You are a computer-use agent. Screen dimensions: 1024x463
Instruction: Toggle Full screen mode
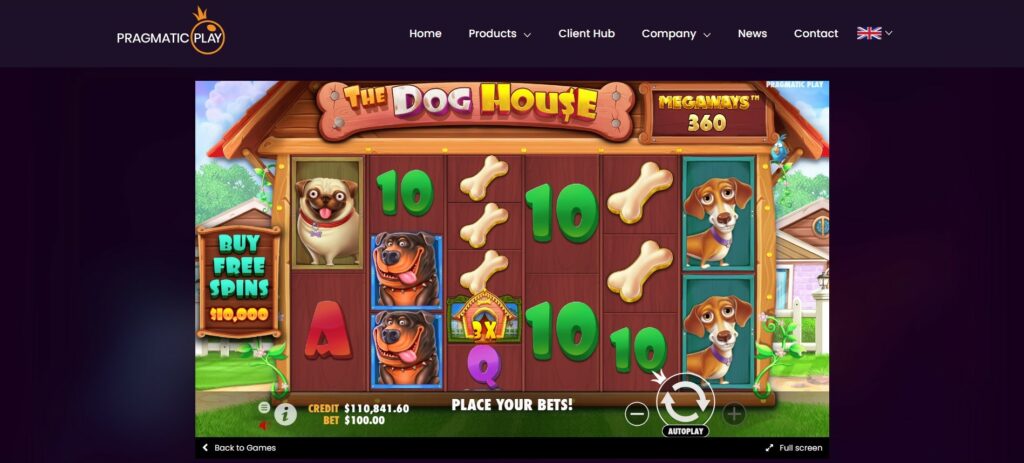793,448
